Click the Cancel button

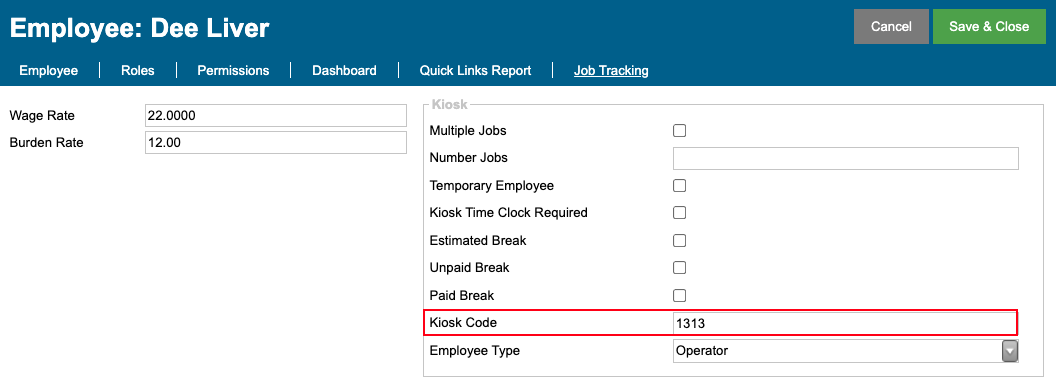(891, 27)
